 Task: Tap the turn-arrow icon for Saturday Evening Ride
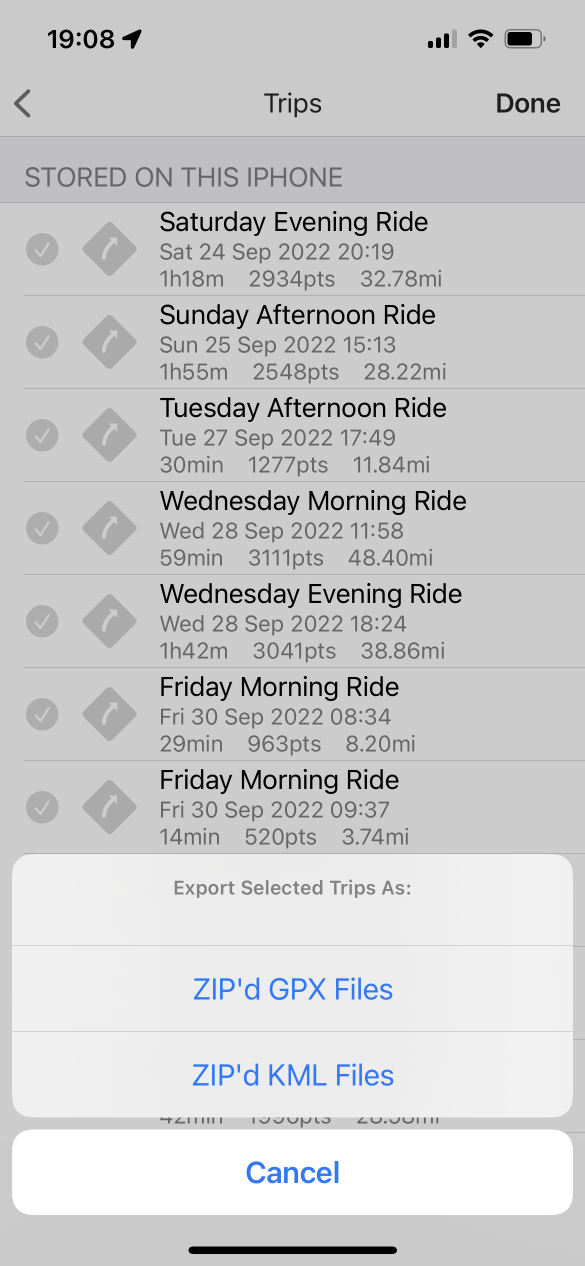[x=109, y=249]
